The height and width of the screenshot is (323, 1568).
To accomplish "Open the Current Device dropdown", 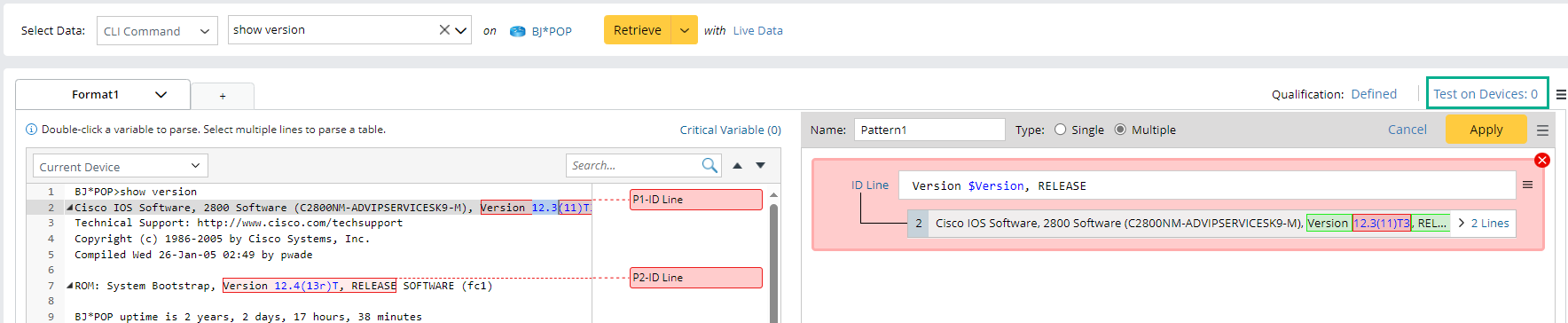I will pos(121,166).
